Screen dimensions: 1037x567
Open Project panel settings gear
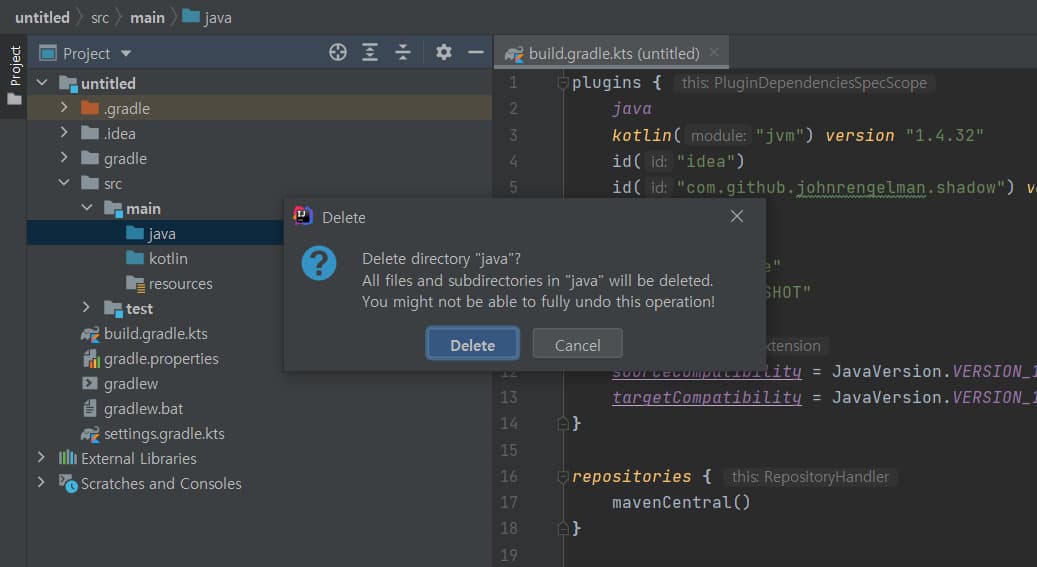pyautogui.click(x=444, y=53)
